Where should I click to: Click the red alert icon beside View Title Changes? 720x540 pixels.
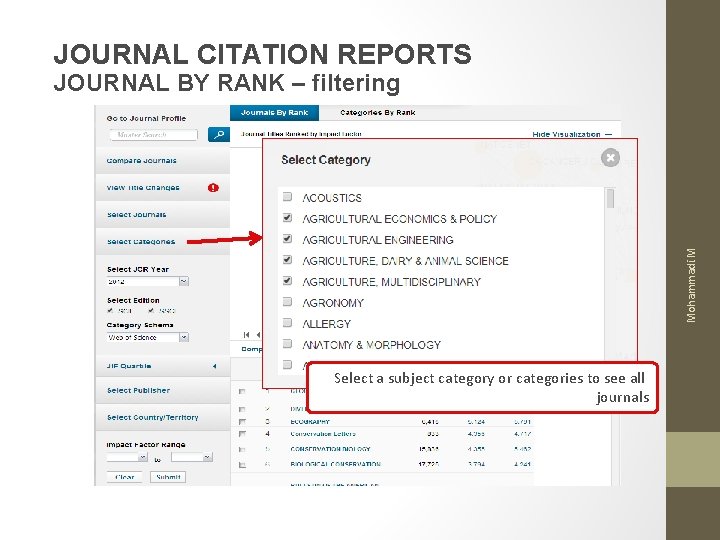[x=213, y=187]
